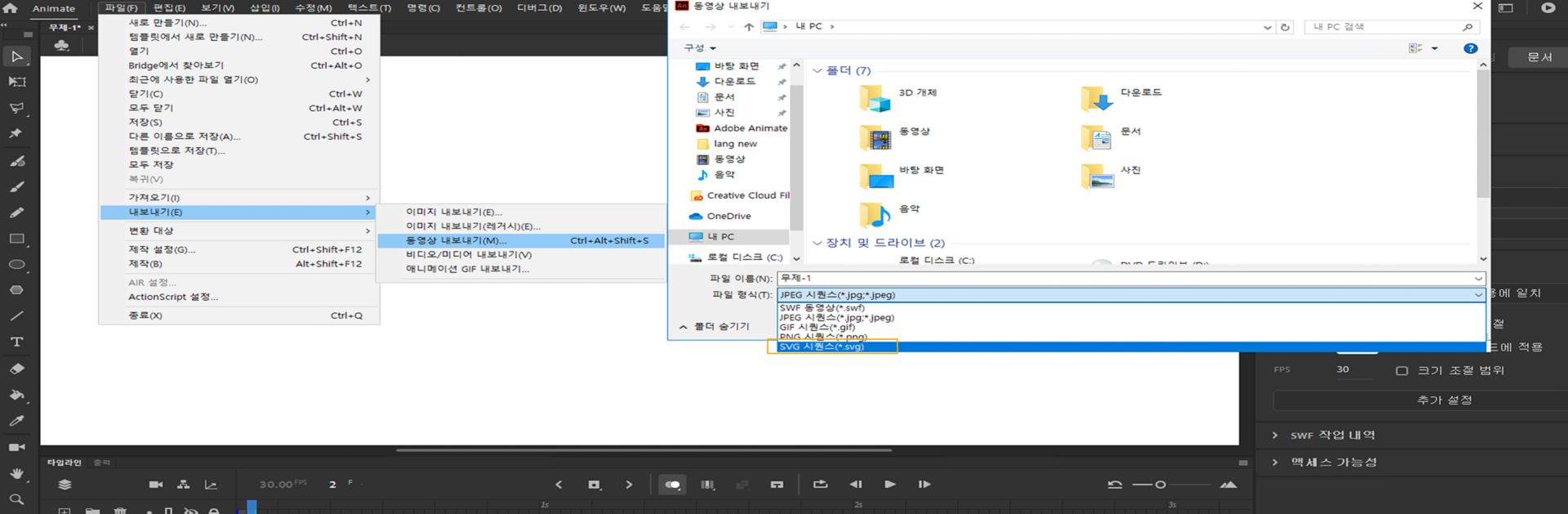
Task: Click the layer depth graph icon
Action: [x=211, y=485]
